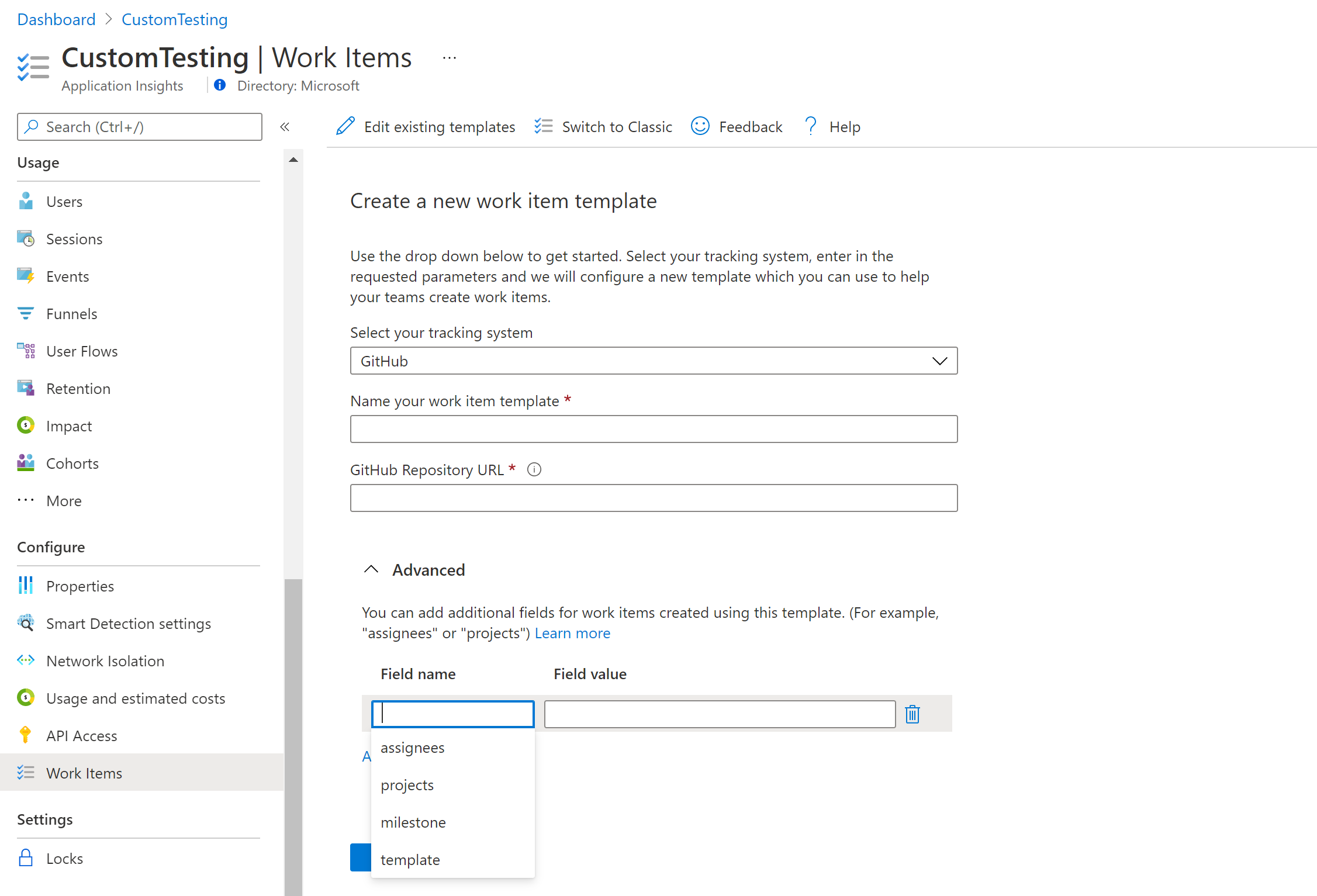Click the Feedback smiley icon
Image resolution: width=1317 pixels, height=896 pixels.
(700, 126)
